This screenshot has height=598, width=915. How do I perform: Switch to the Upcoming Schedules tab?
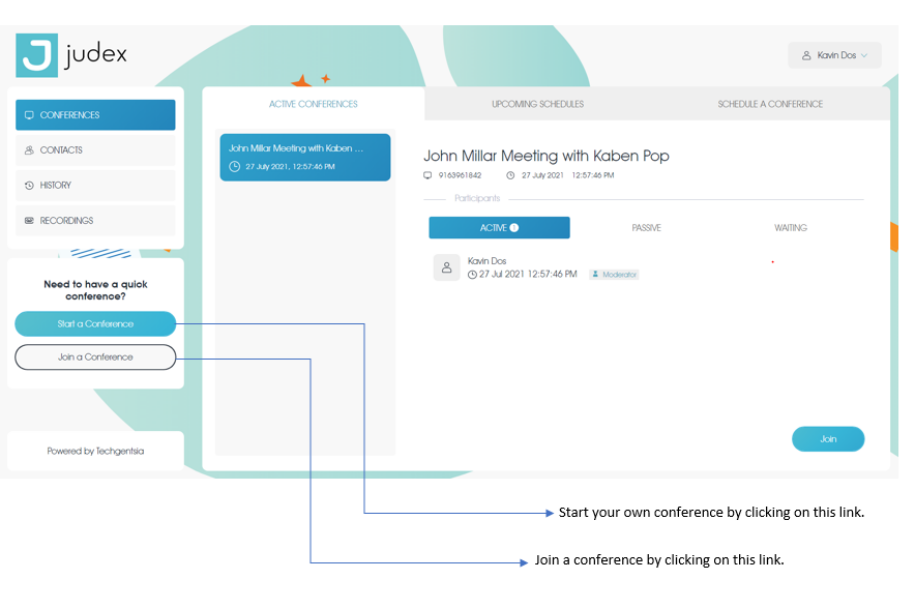pos(537,104)
